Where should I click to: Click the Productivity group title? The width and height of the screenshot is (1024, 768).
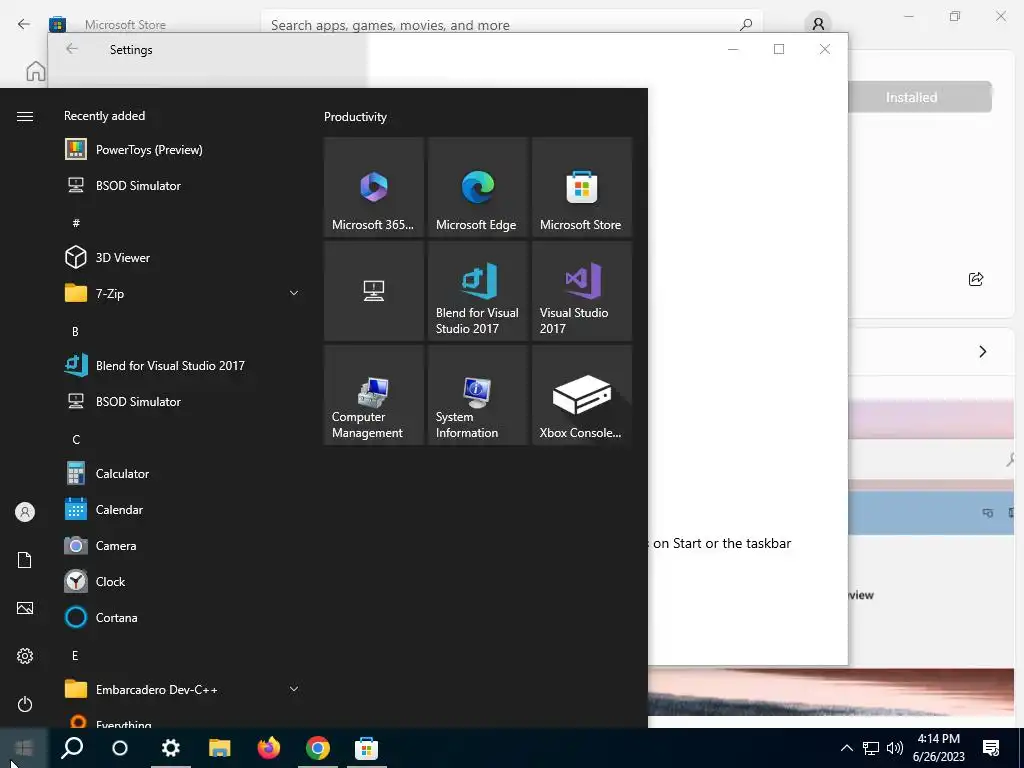pyautogui.click(x=355, y=117)
